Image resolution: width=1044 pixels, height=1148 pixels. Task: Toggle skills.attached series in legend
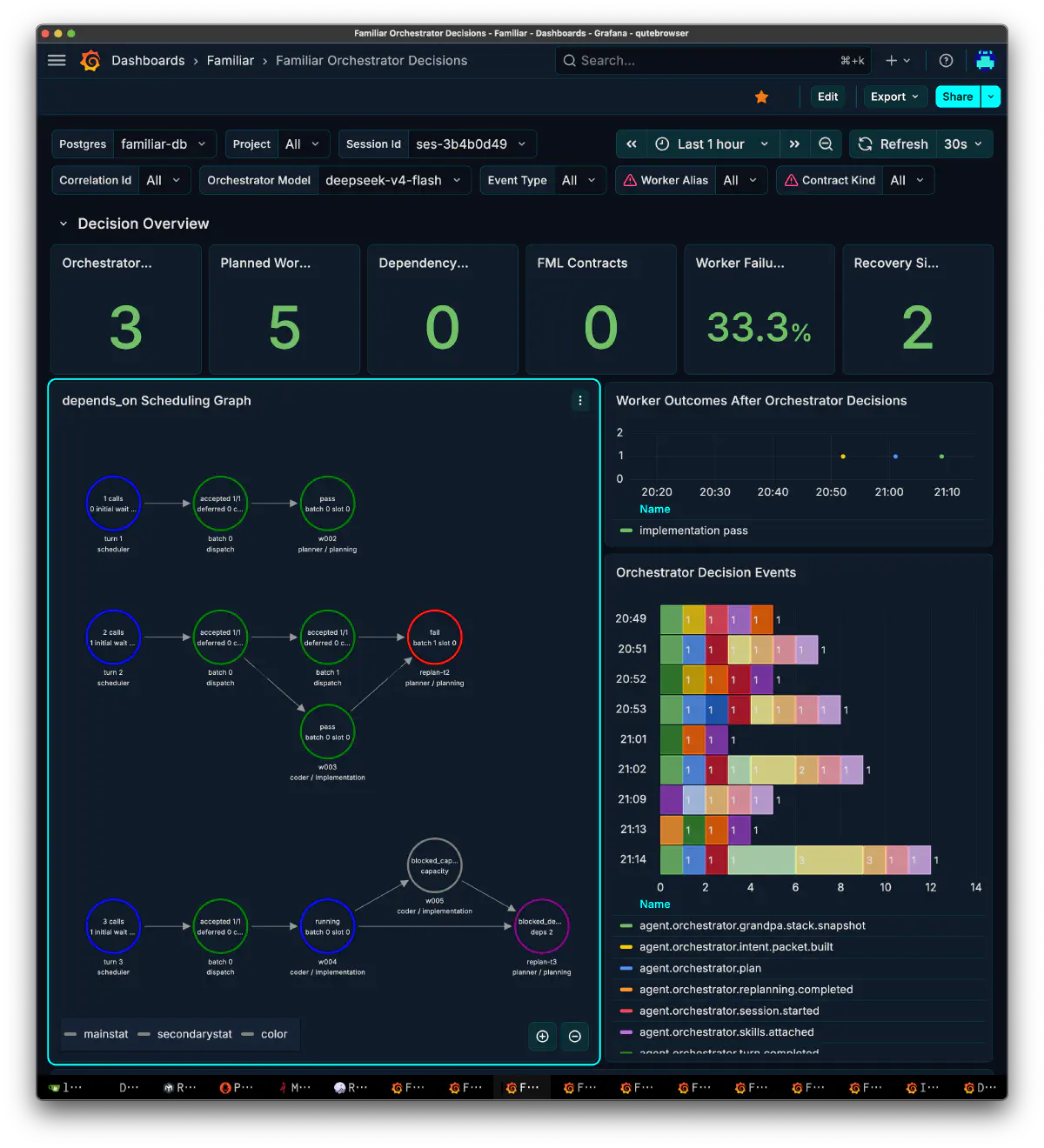(726, 1032)
